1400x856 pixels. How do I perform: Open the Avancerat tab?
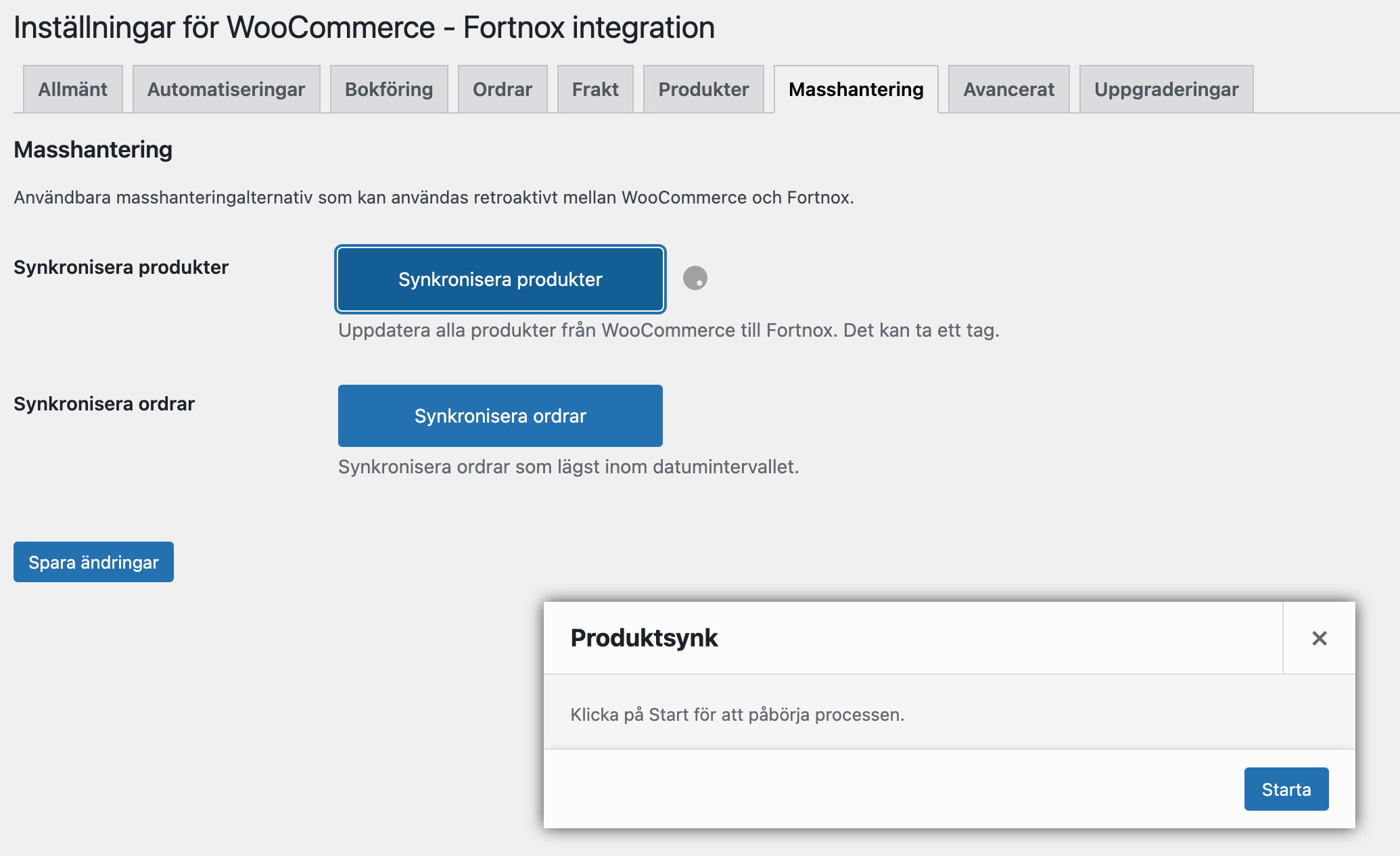tap(1008, 89)
